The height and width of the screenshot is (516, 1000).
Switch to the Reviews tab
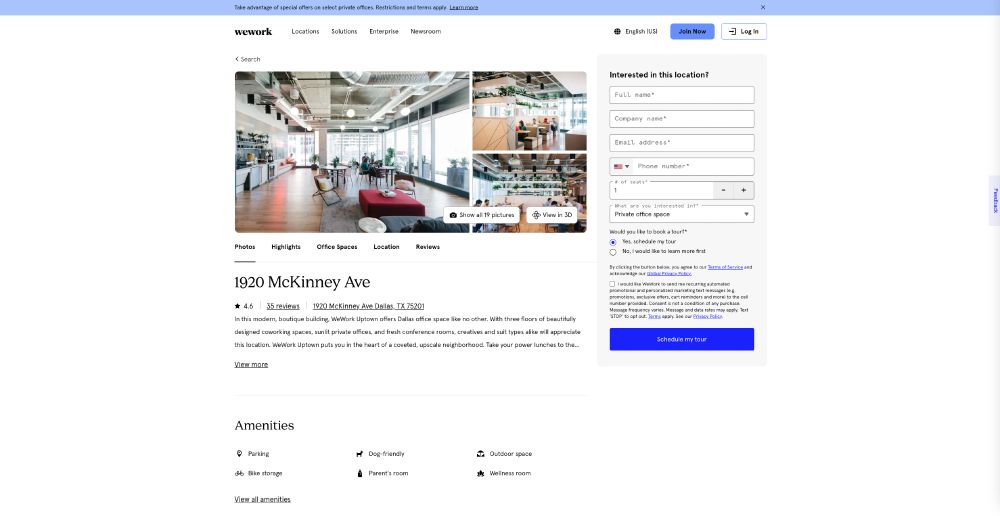[x=428, y=247]
